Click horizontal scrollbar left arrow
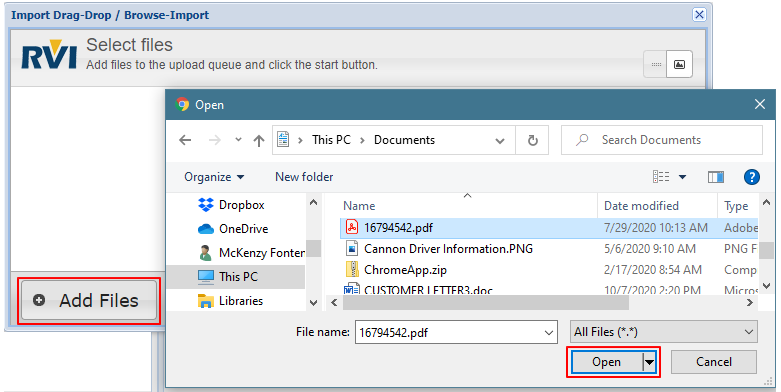The width and height of the screenshot is (781, 392). pos(334,302)
